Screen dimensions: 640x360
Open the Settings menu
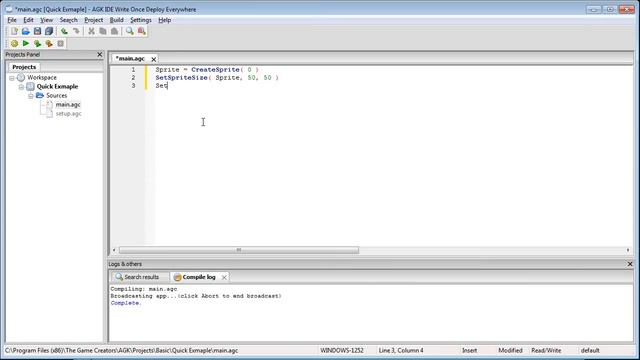141,20
